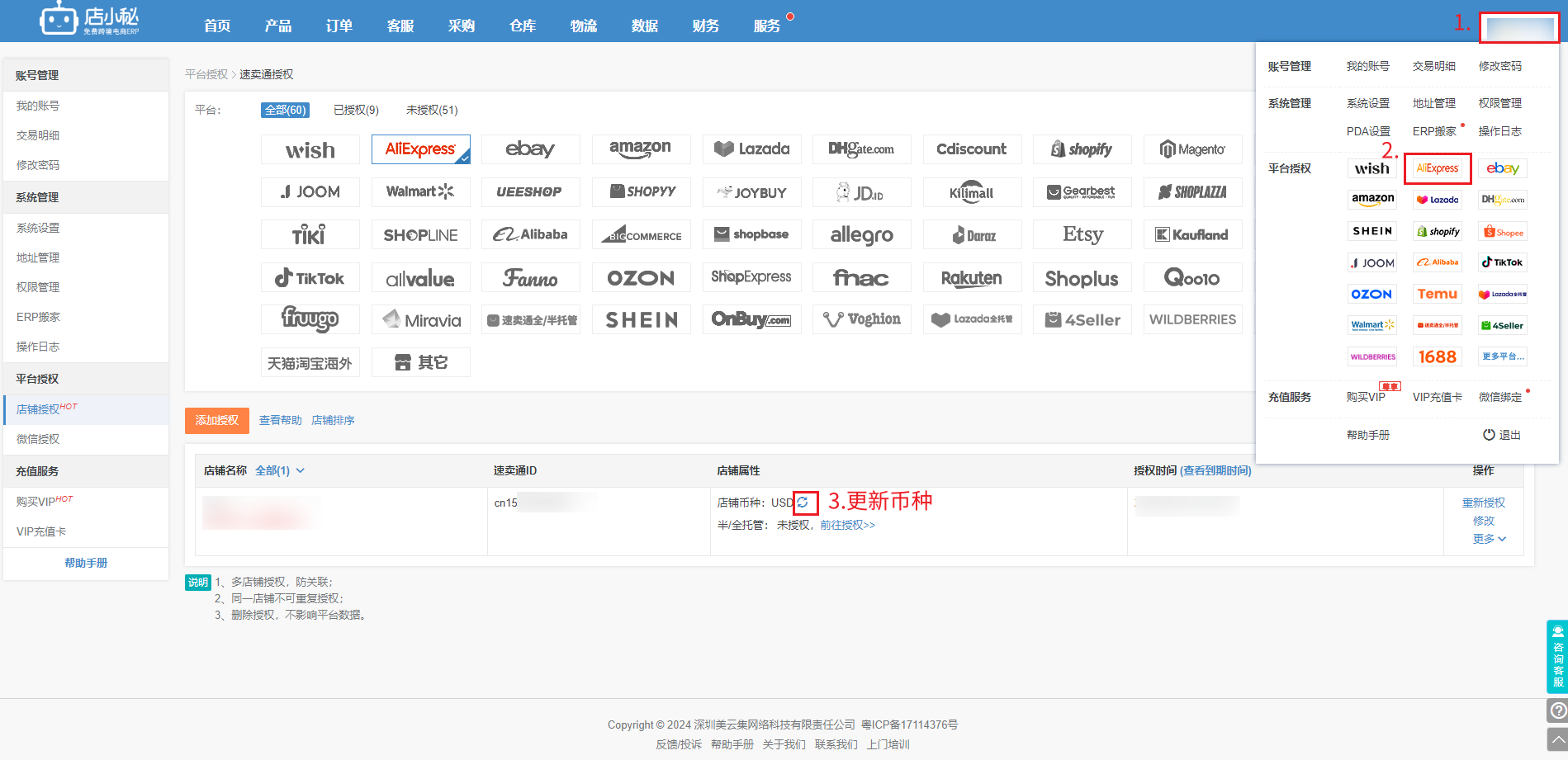Open ERP搬家 in the dropdown panel
Screen dimensions: 1568x760
click(1434, 131)
